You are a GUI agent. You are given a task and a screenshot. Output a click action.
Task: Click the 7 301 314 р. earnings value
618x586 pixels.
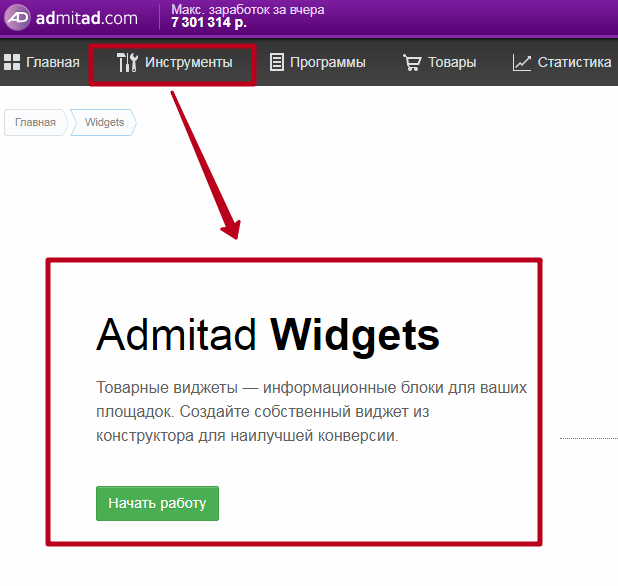(x=209, y=22)
